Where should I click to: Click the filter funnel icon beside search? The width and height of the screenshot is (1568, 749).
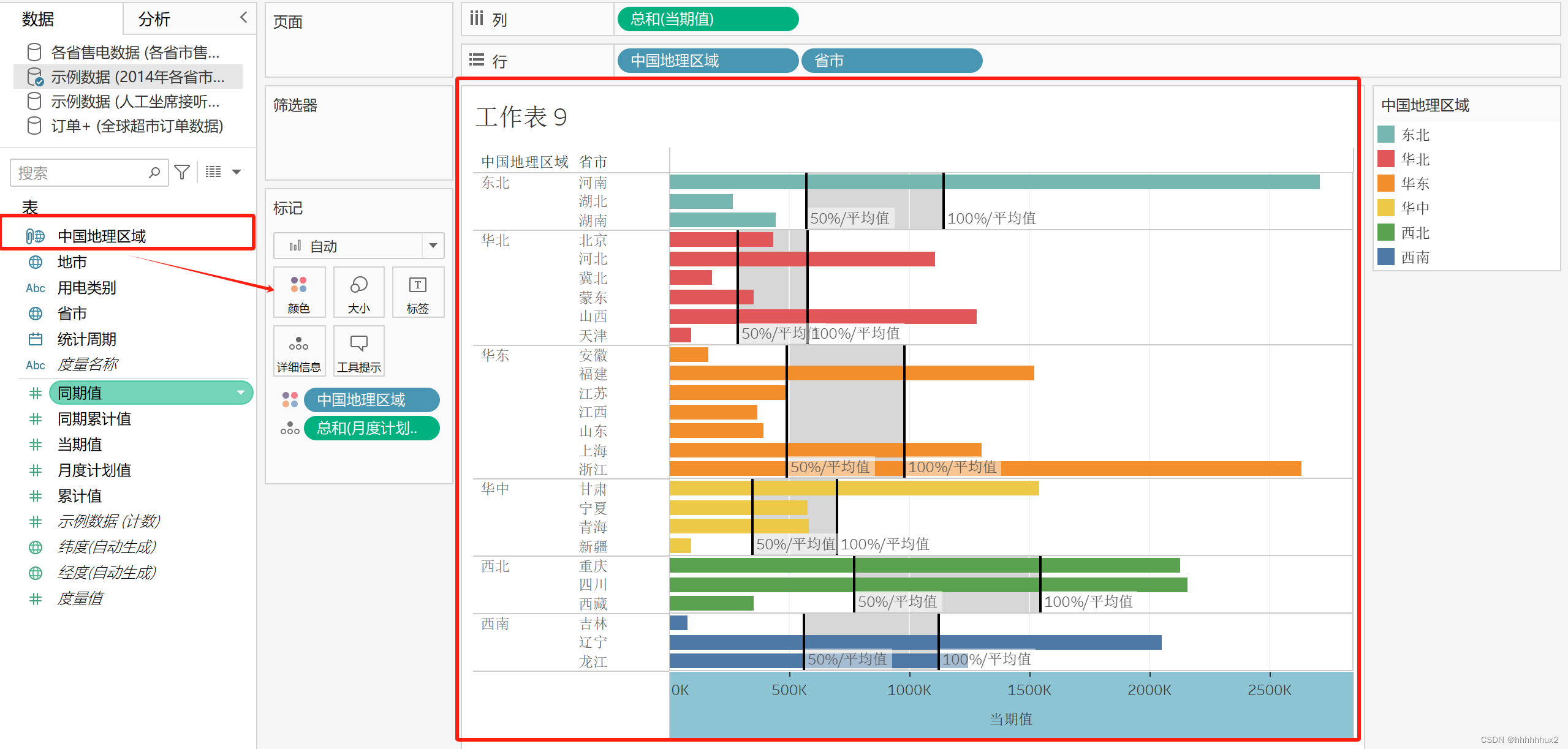click(182, 172)
